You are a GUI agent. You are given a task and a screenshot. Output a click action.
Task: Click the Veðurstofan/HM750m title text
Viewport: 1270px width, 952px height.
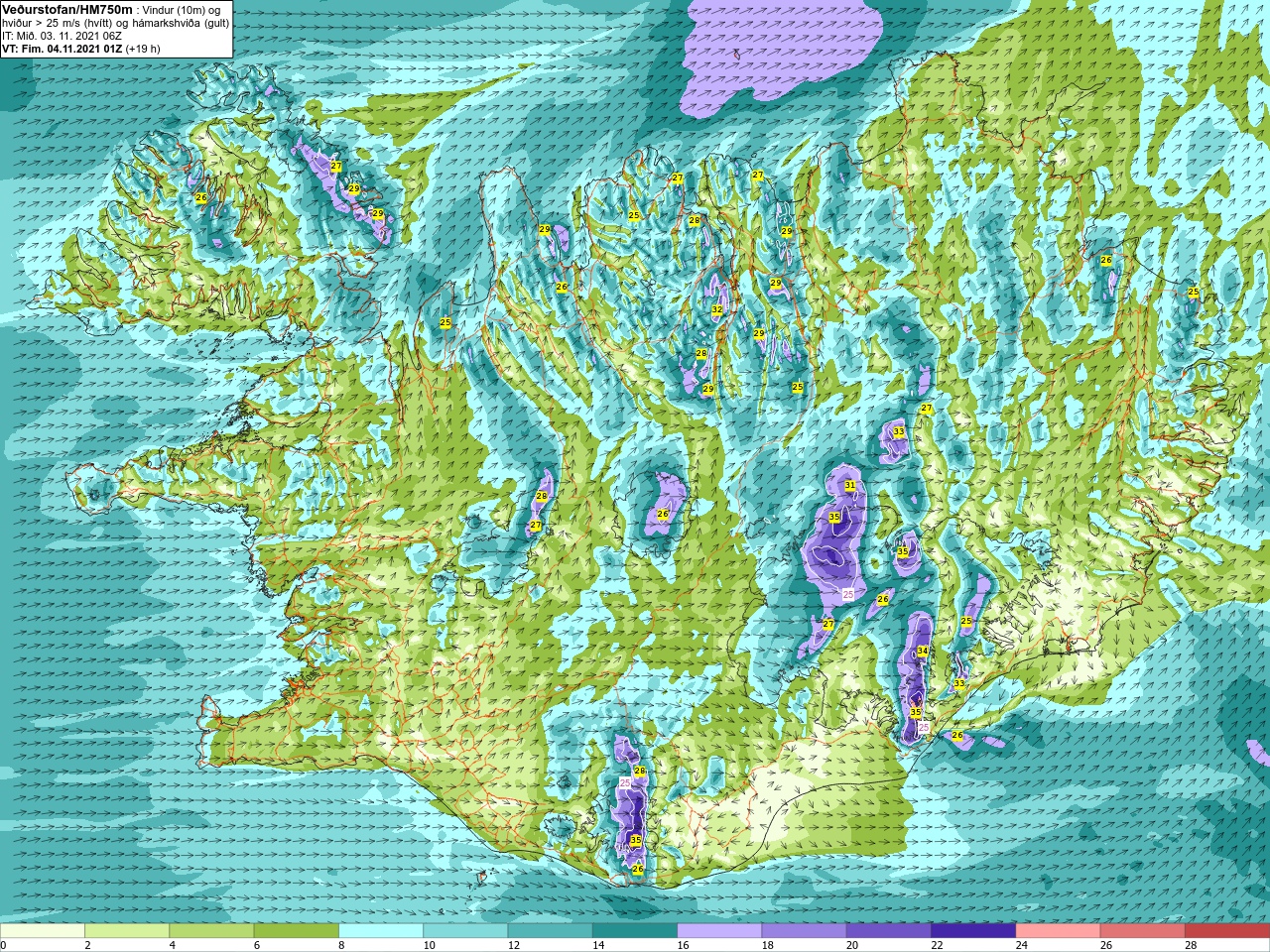(66, 9)
